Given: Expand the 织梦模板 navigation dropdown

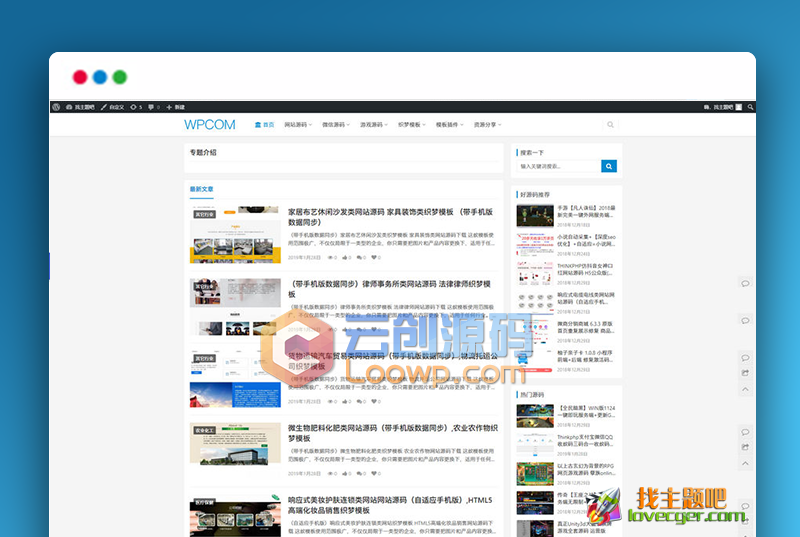Looking at the screenshot, I should click(412, 125).
